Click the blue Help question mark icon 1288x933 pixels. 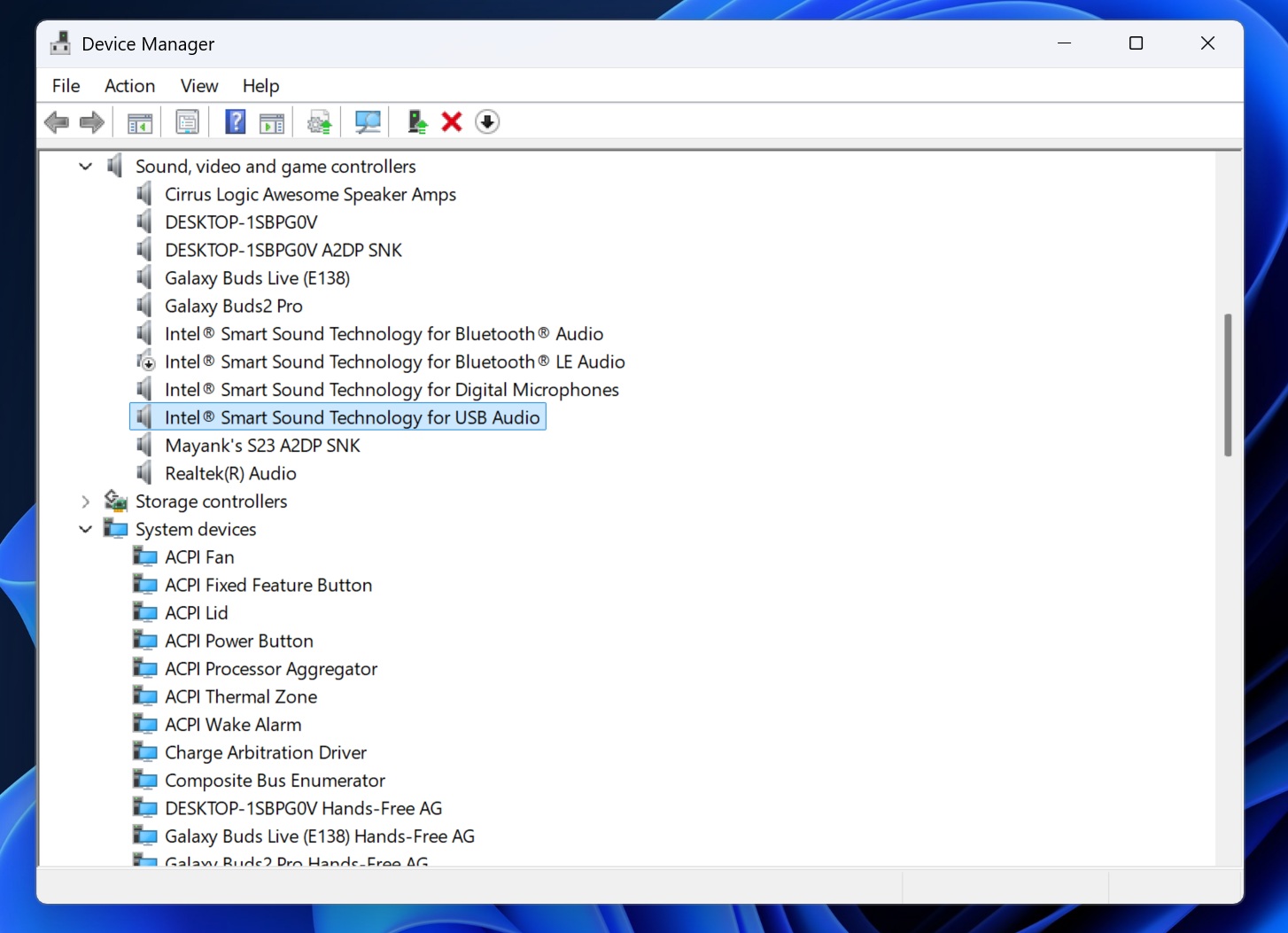(235, 122)
